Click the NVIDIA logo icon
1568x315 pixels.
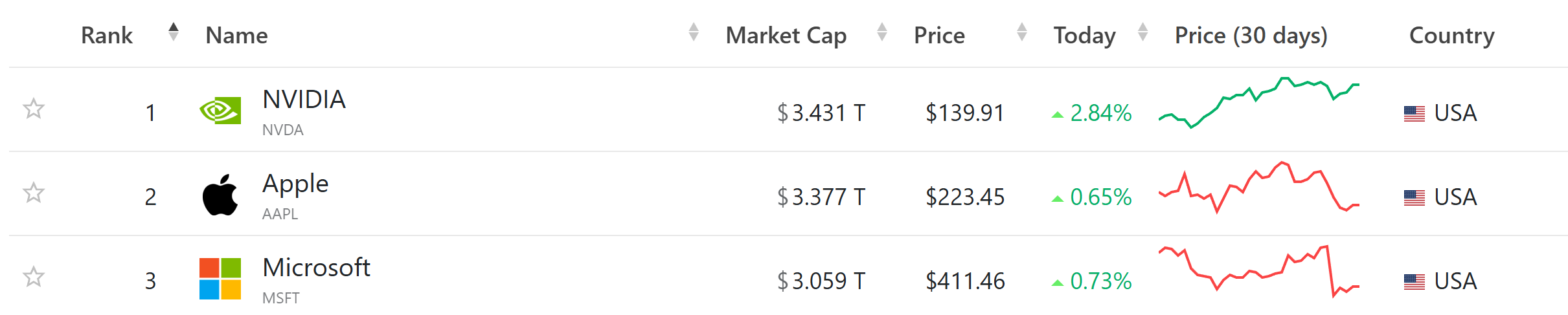tap(220, 111)
